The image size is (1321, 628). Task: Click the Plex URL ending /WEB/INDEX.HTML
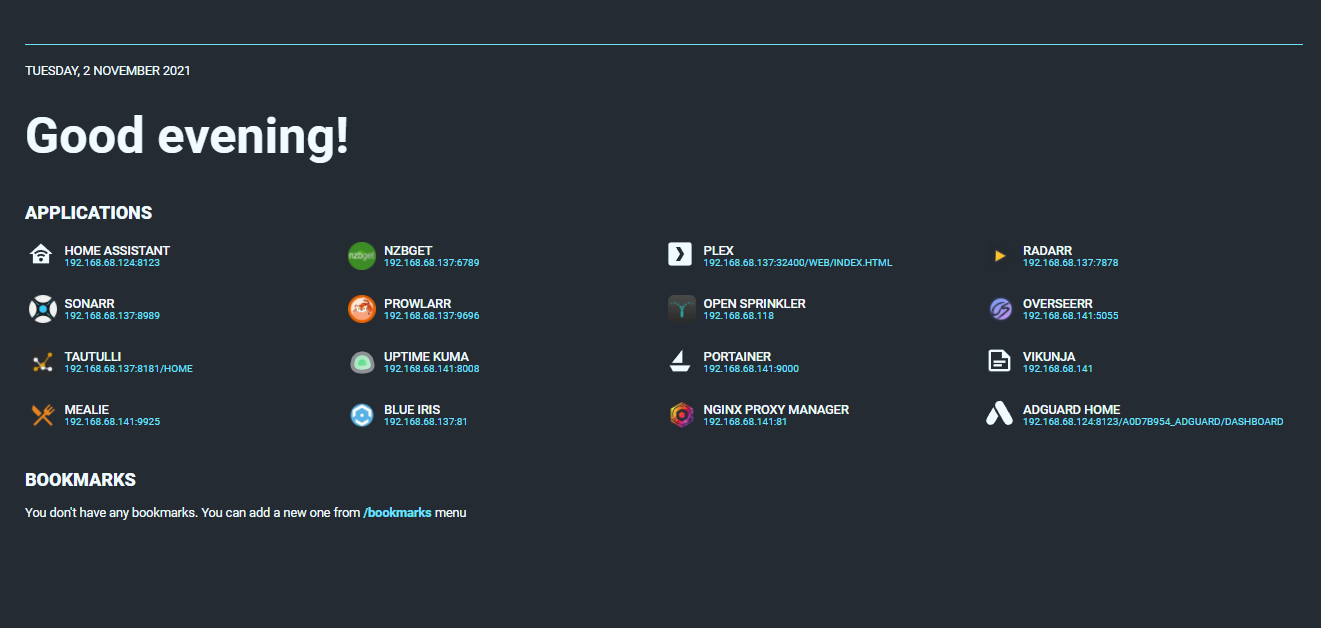(797, 263)
